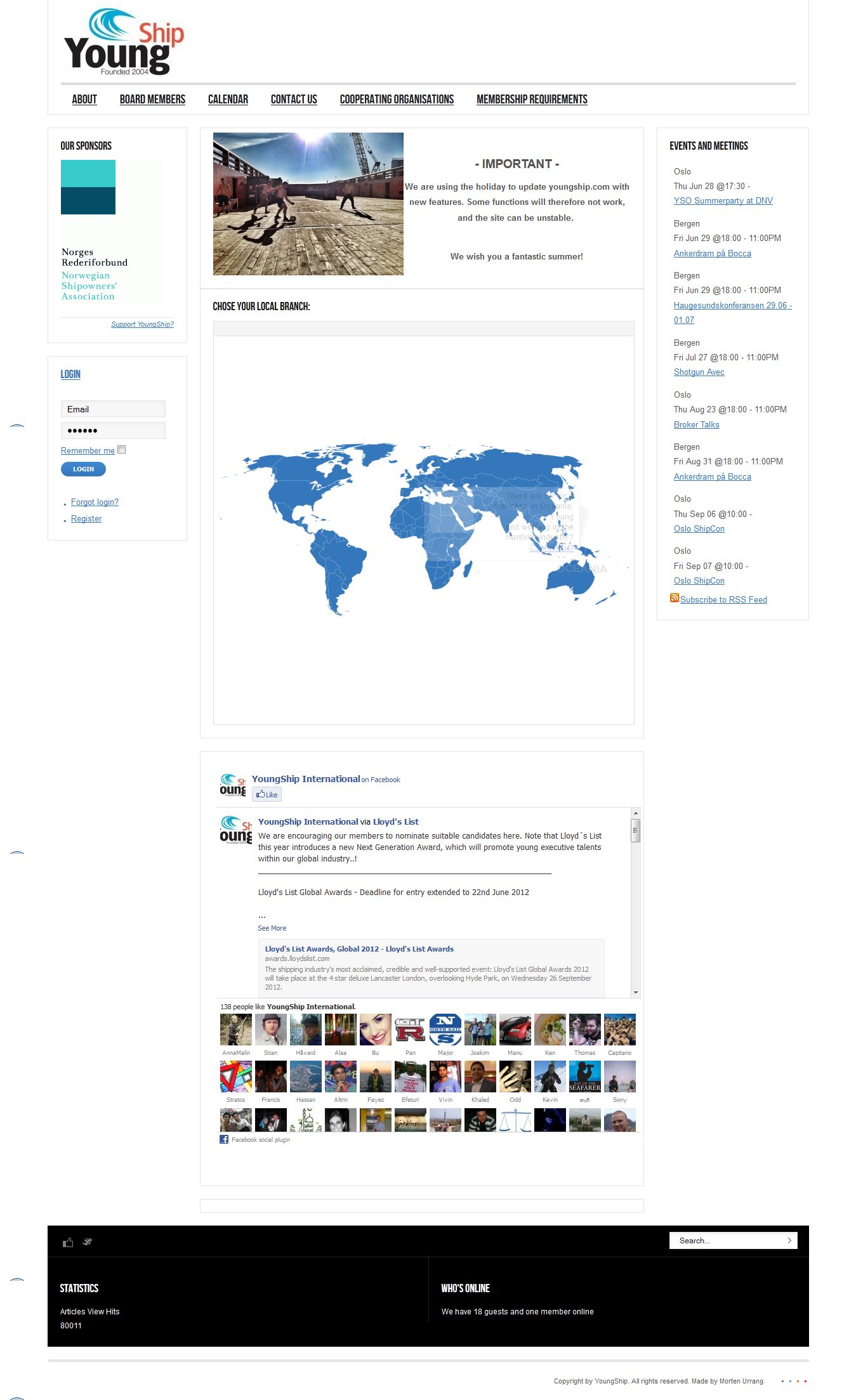
Task: Open Pan's GT-R profile picture
Action: click(411, 1029)
